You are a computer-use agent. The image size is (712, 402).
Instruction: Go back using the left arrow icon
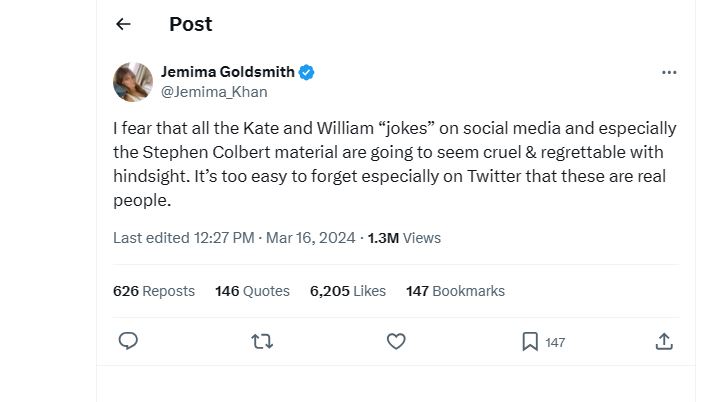click(123, 24)
